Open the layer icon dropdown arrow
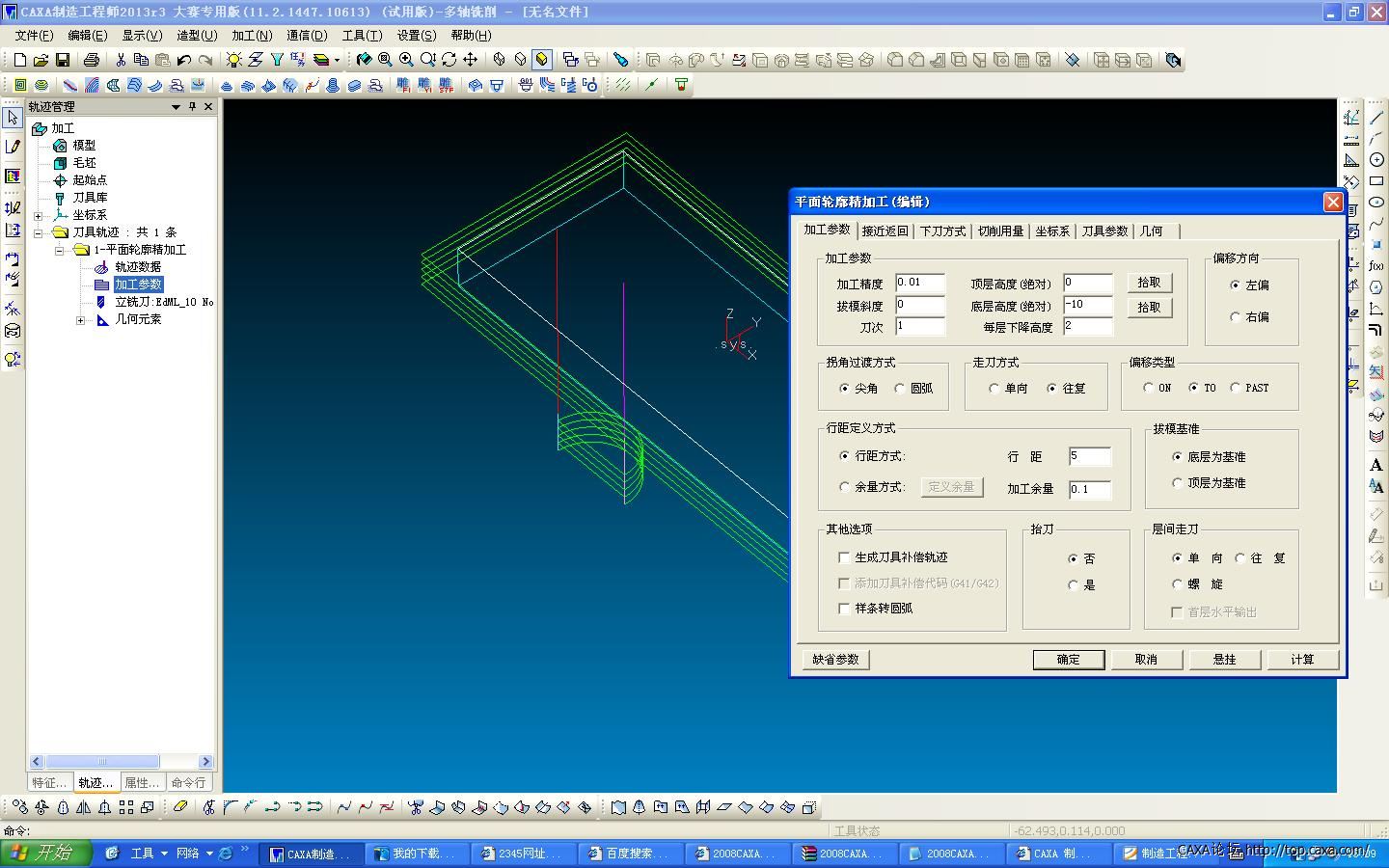Screen dimensions: 1389x868 (x=337, y=60)
